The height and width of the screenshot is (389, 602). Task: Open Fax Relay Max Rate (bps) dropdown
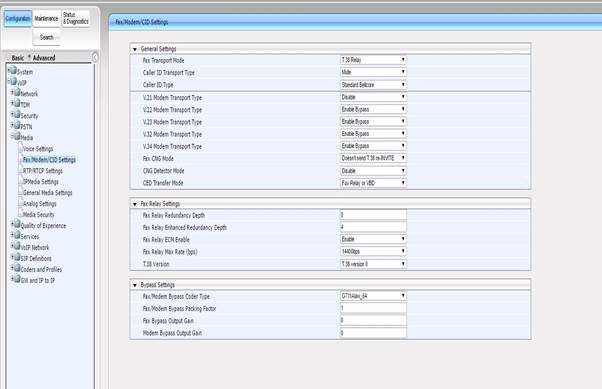click(373, 252)
